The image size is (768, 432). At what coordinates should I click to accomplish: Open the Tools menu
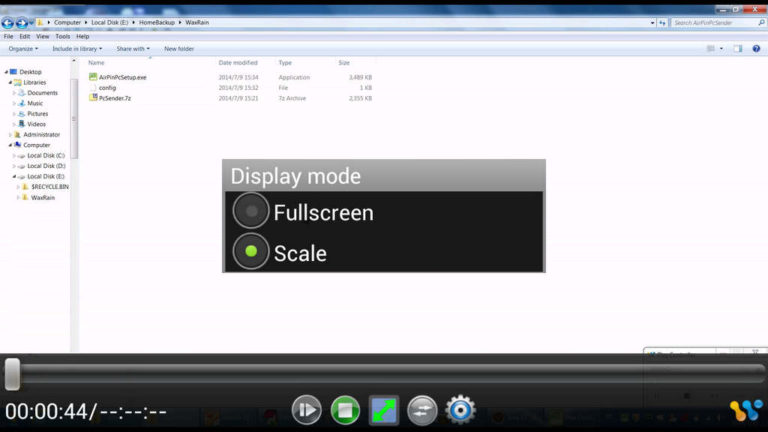[x=62, y=37]
